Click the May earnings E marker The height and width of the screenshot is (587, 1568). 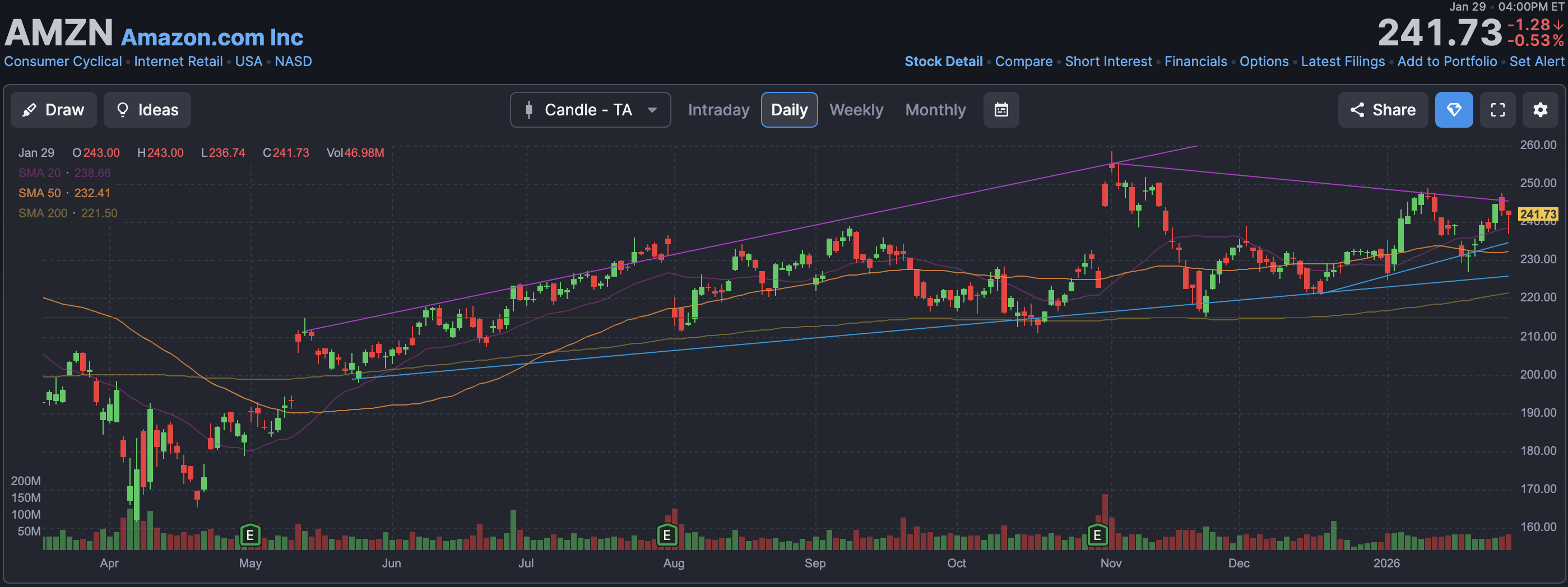click(x=250, y=535)
